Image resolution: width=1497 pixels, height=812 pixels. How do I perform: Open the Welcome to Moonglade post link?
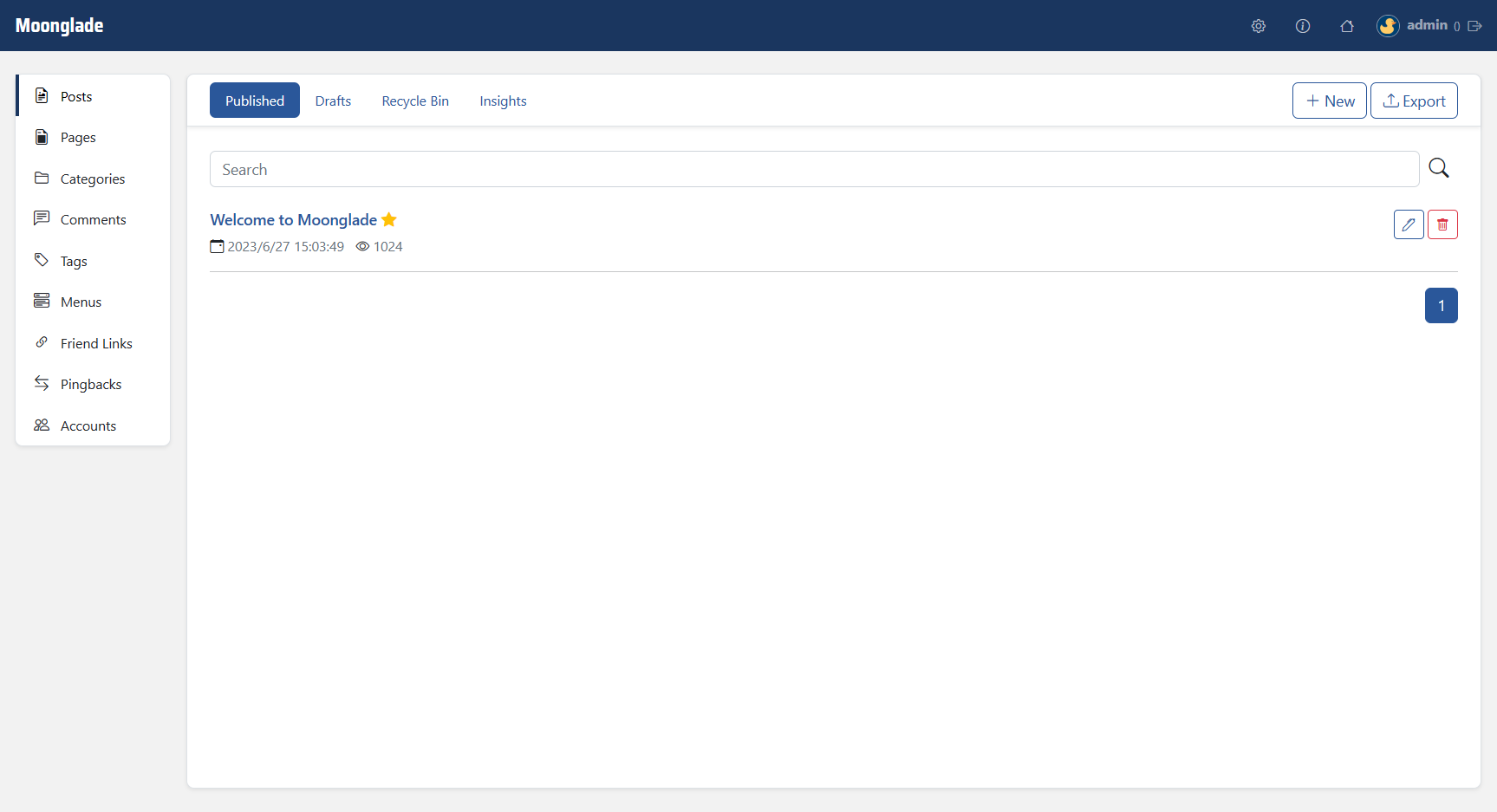(x=293, y=219)
